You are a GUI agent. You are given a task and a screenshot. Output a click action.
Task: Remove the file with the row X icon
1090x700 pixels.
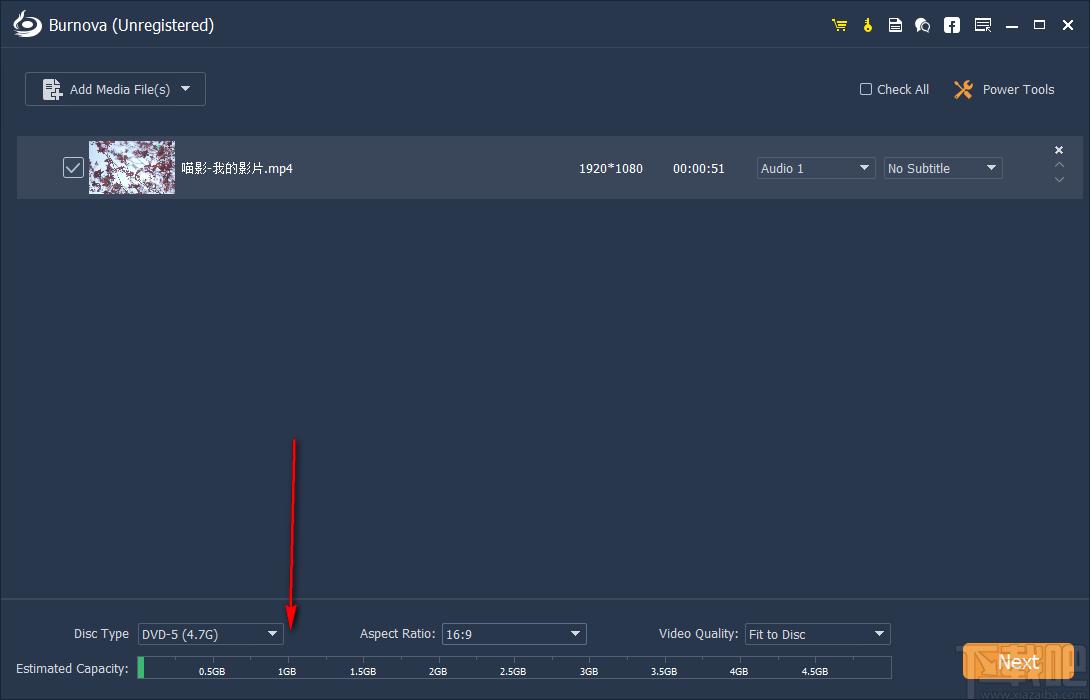coord(1059,150)
